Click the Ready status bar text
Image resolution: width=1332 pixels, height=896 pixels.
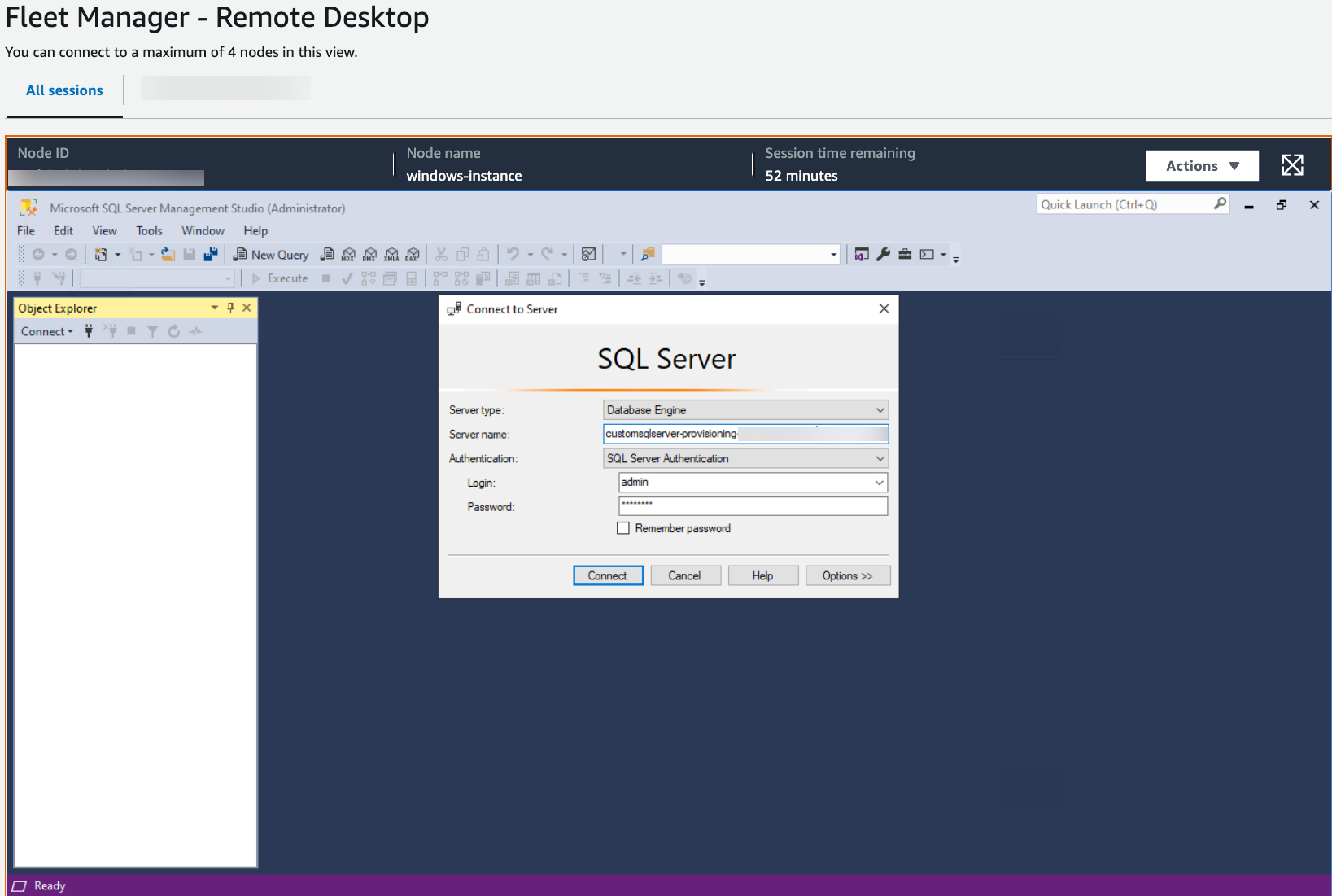pos(50,885)
